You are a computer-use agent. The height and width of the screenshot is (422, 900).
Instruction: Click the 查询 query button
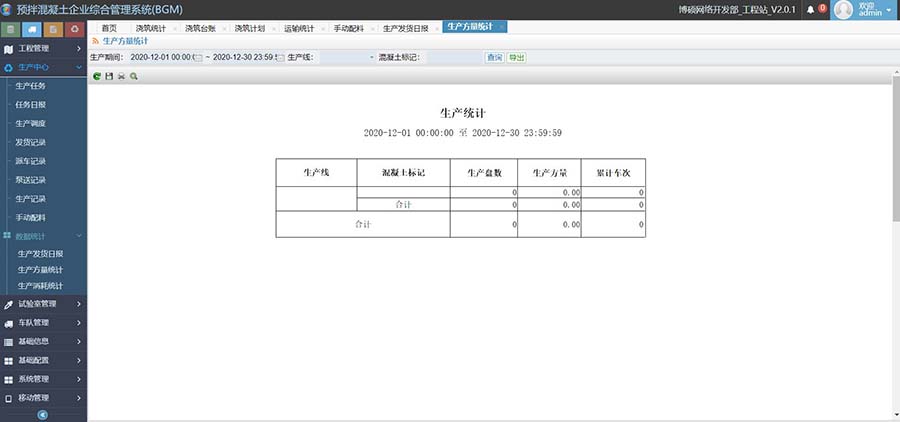494,57
